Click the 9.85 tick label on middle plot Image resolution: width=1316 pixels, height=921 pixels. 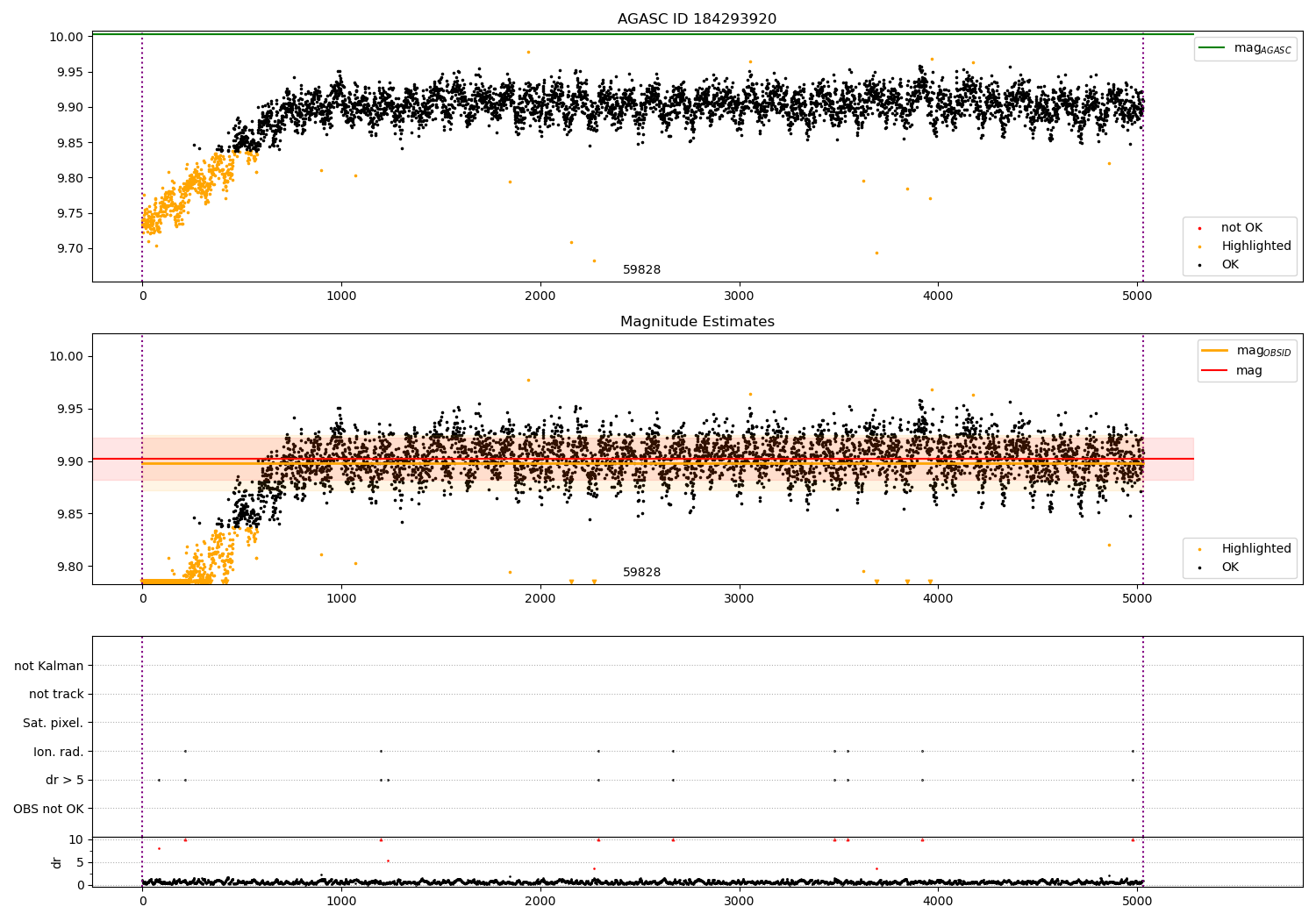pyautogui.click(x=68, y=515)
